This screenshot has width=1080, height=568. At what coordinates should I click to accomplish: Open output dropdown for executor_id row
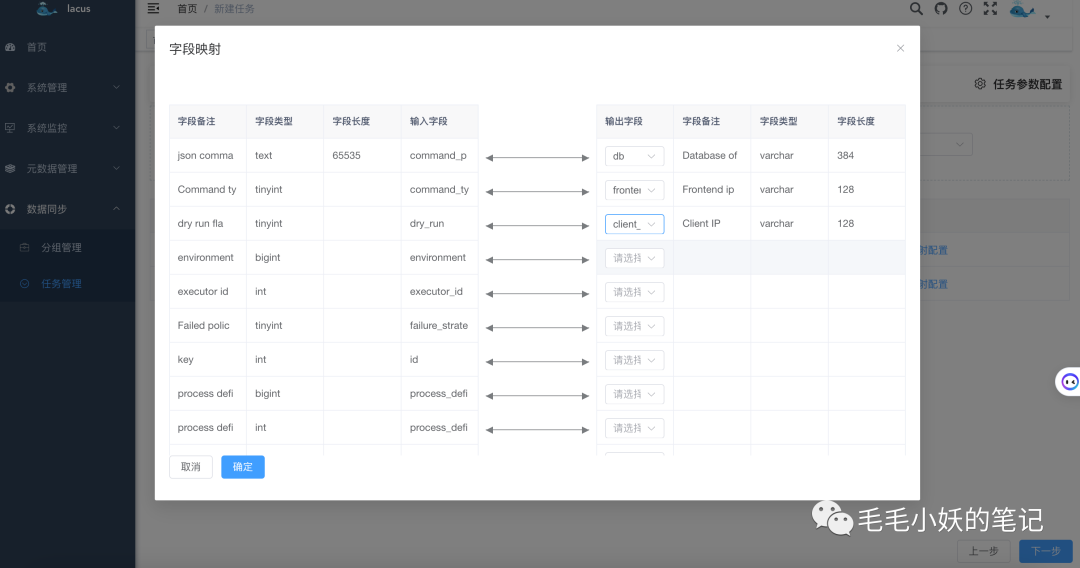(634, 292)
